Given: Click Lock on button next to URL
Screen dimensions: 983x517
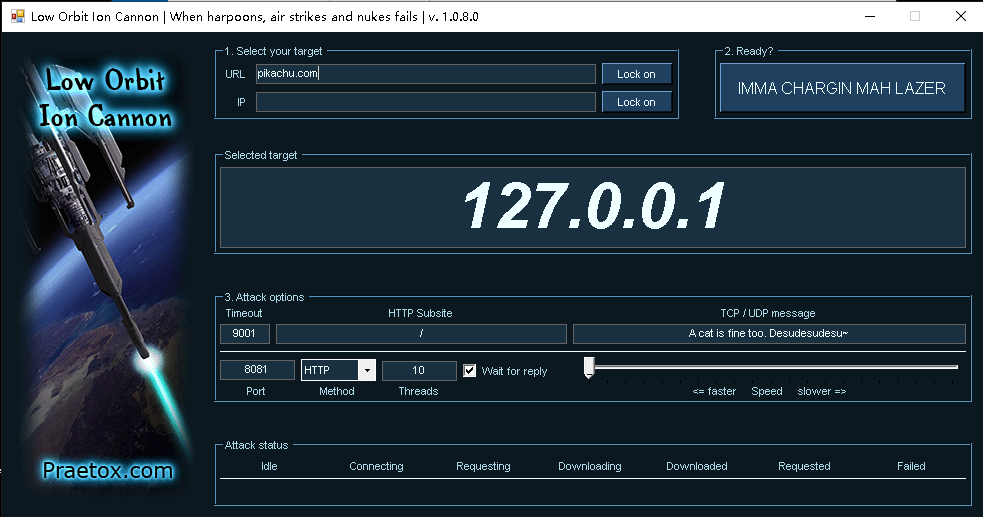Looking at the screenshot, I should click(636, 74).
